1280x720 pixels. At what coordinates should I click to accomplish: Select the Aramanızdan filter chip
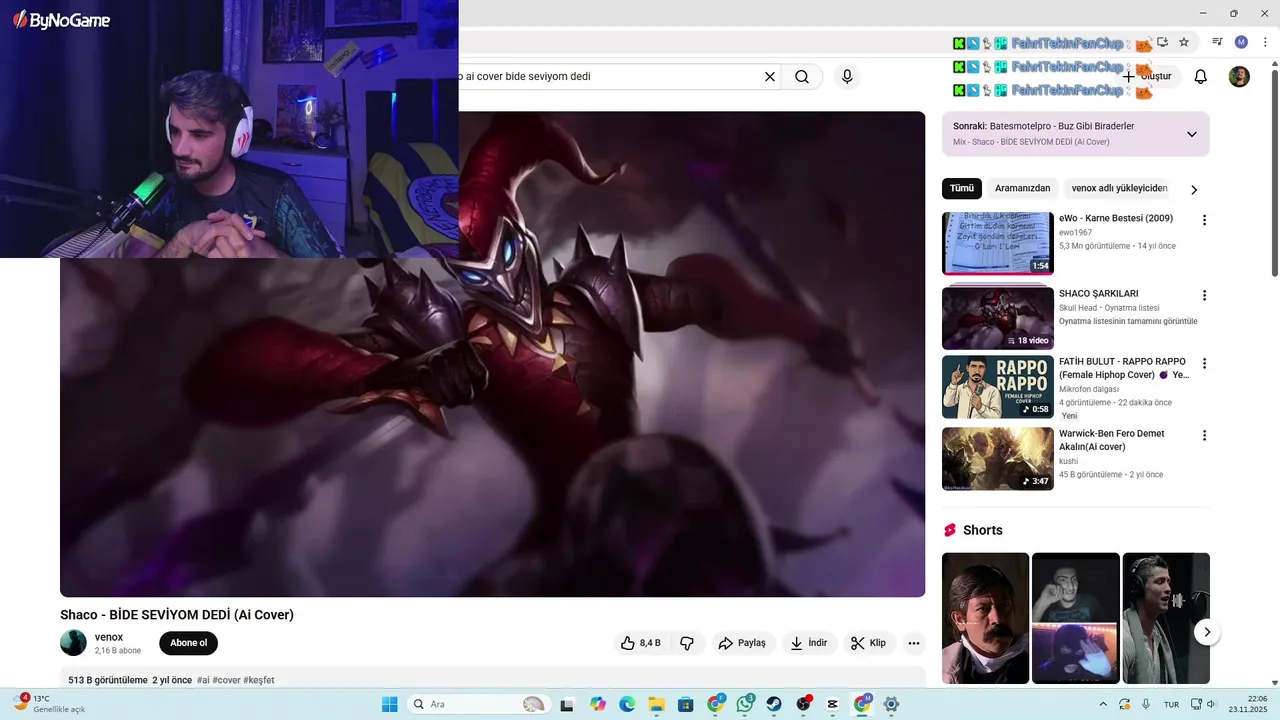1022,188
